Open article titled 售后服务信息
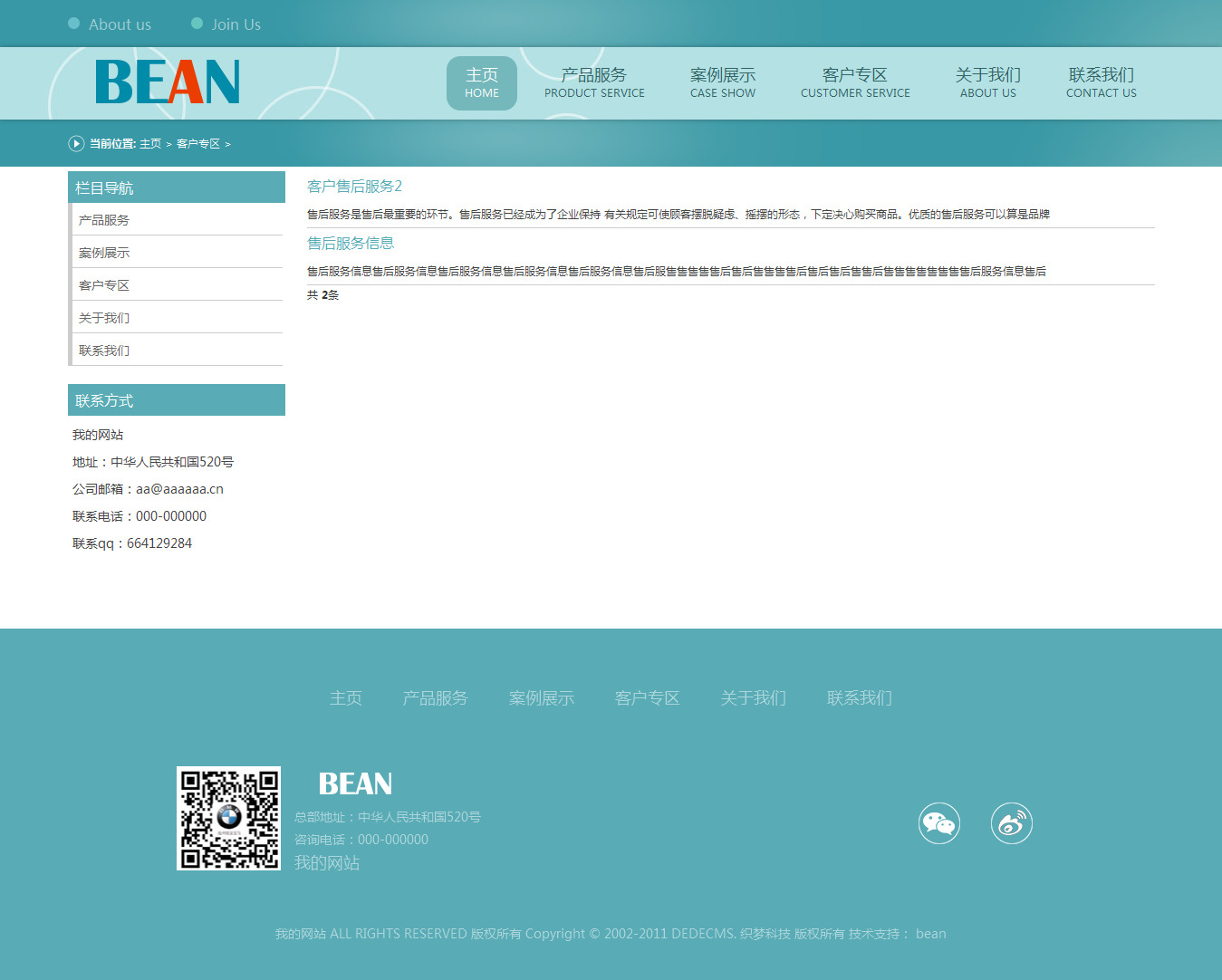This screenshot has width=1222, height=980. pos(351,244)
